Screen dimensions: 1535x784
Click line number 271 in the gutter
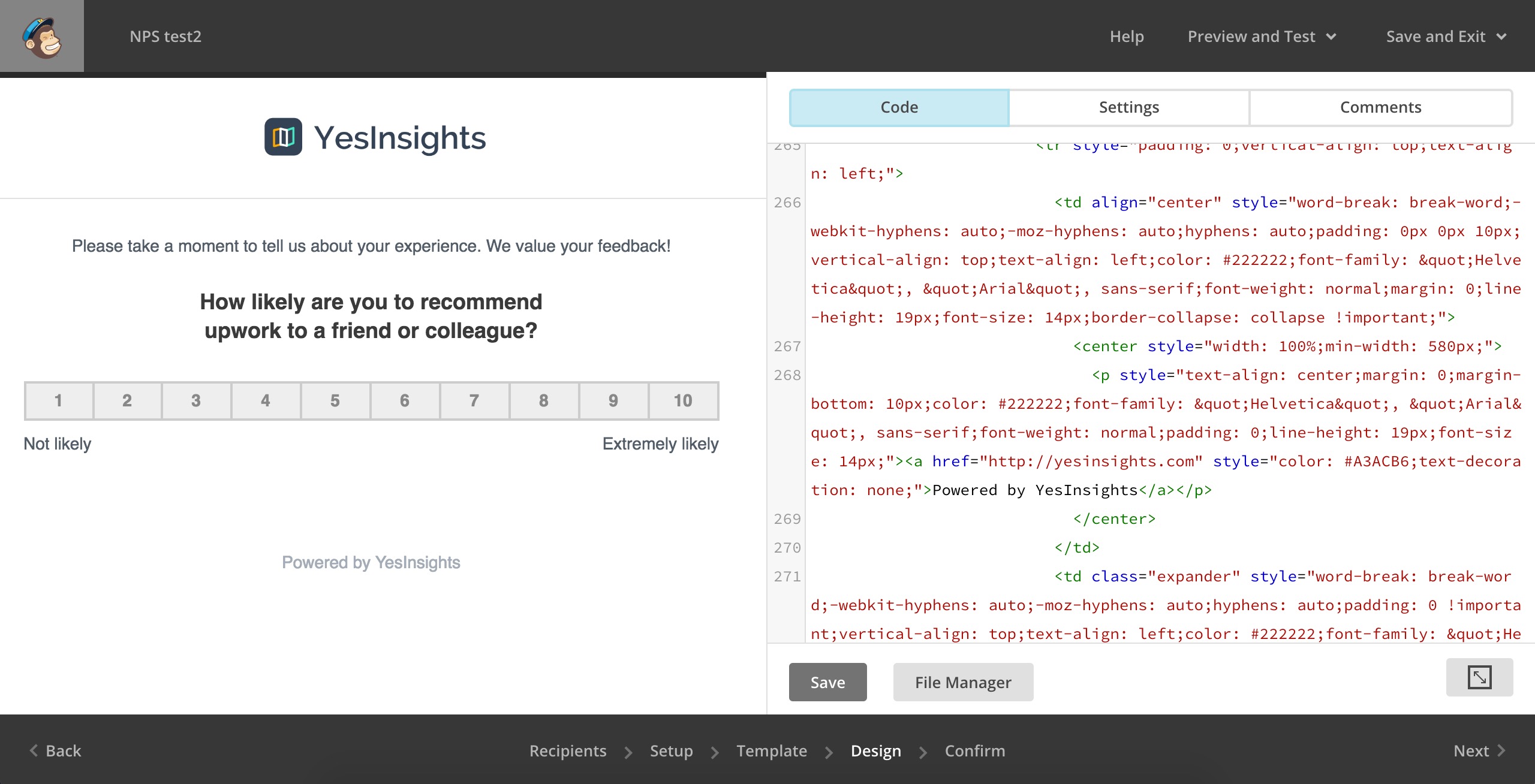coord(787,577)
